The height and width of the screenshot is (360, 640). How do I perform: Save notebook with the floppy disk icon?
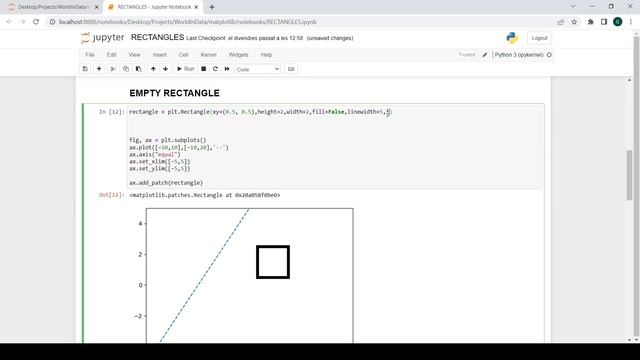point(85,69)
